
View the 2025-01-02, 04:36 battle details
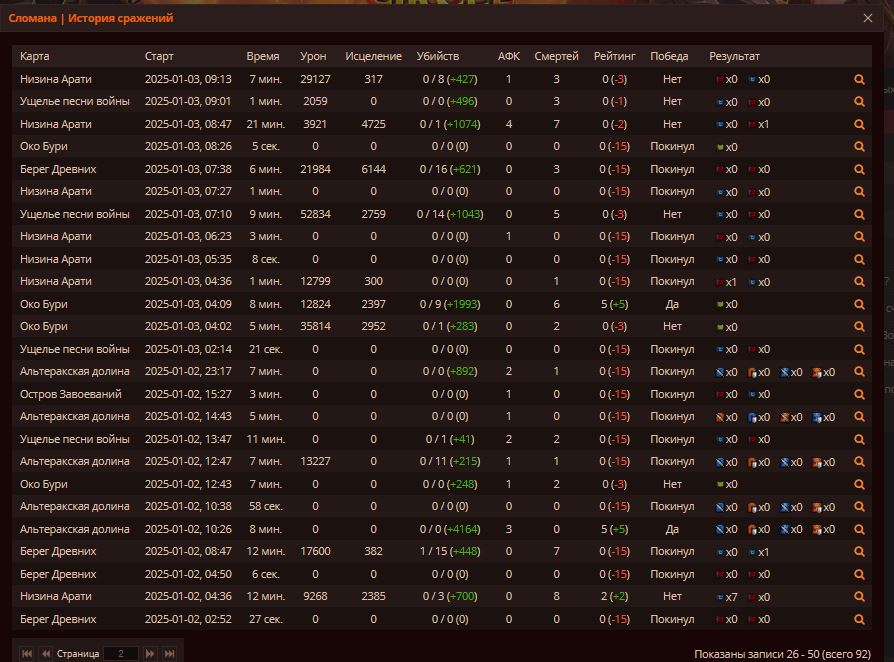[x=859, y=597]
